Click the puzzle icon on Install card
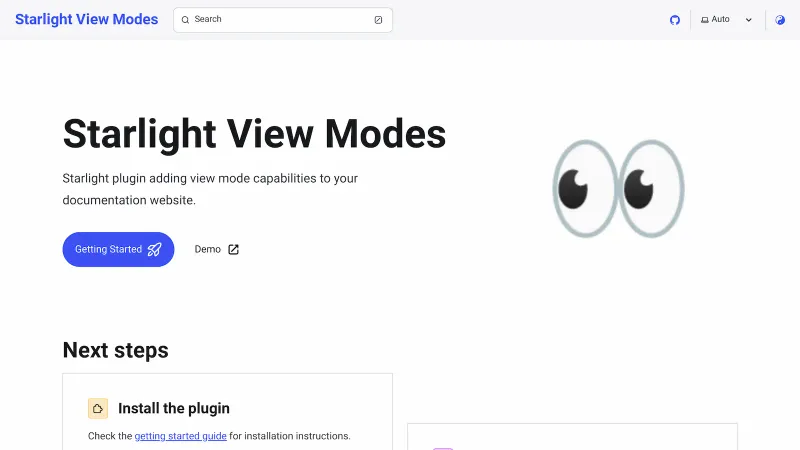Viewport: 800px width, 450px height. [98, 408]
